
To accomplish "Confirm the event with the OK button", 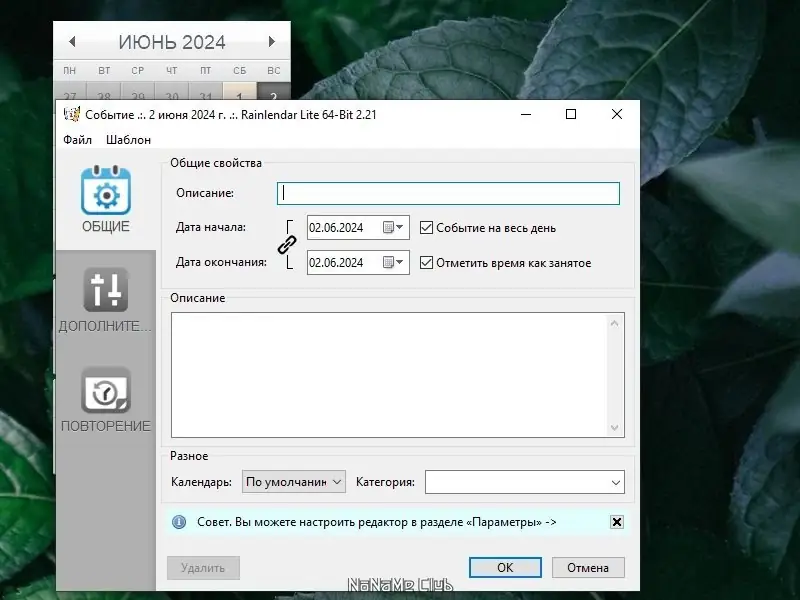I will tap(505, 567).
